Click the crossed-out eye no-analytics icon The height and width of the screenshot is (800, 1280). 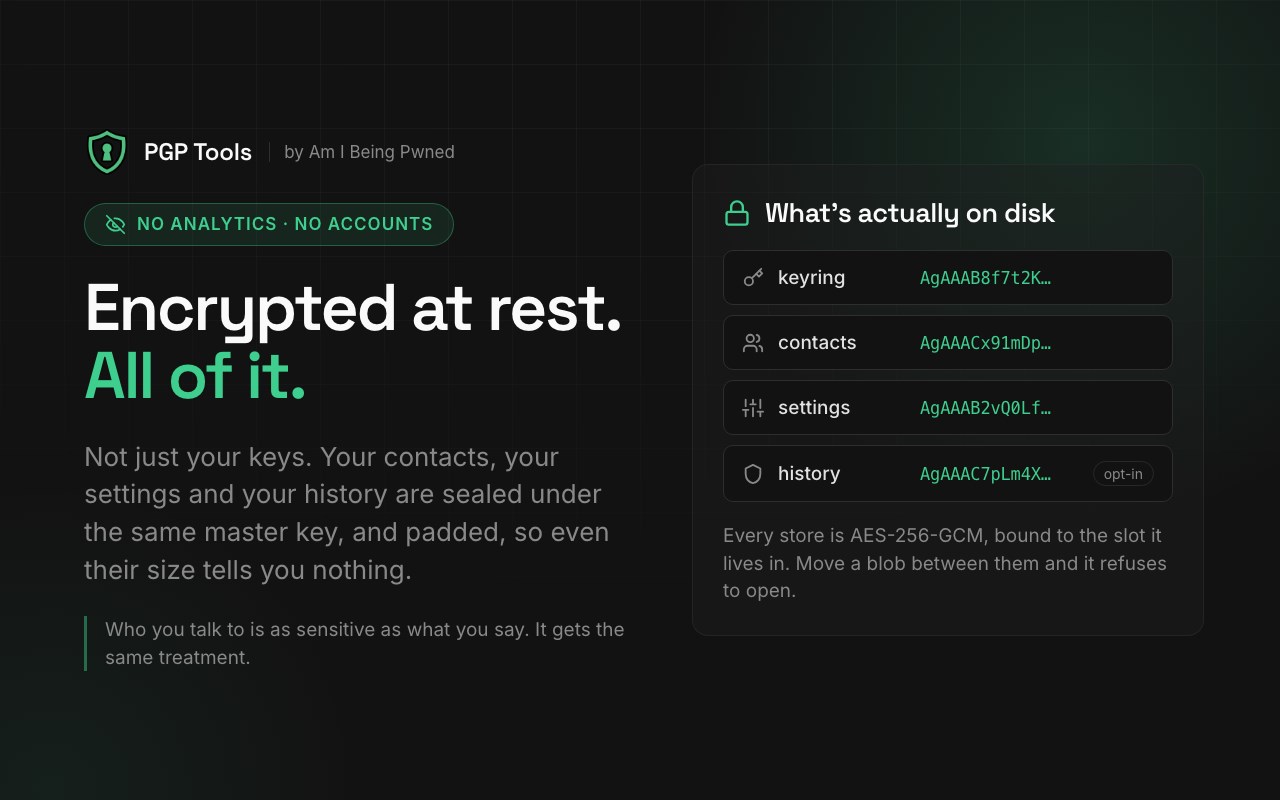point(116,224)
